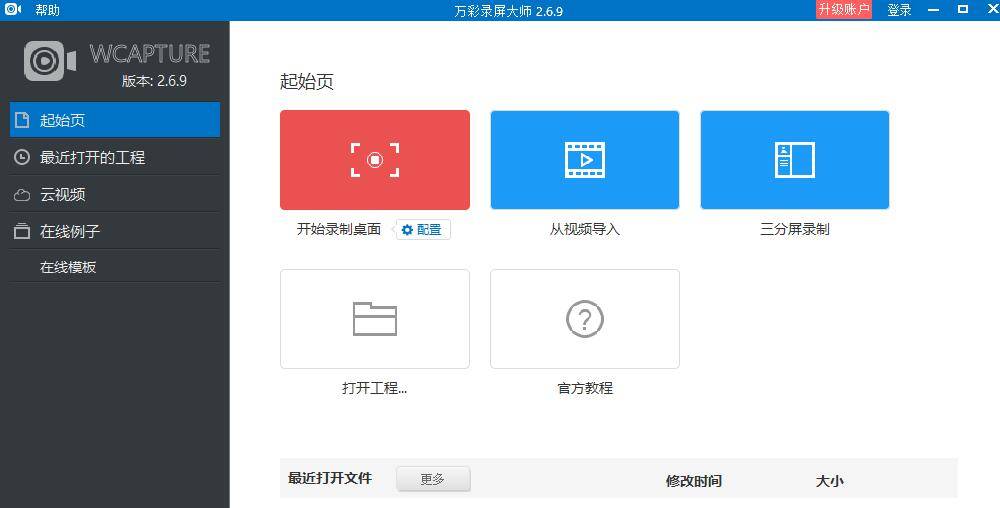Select the three-split screen recording tile
The height and width of the screenshot is (508, 1000).
point(795,160)
